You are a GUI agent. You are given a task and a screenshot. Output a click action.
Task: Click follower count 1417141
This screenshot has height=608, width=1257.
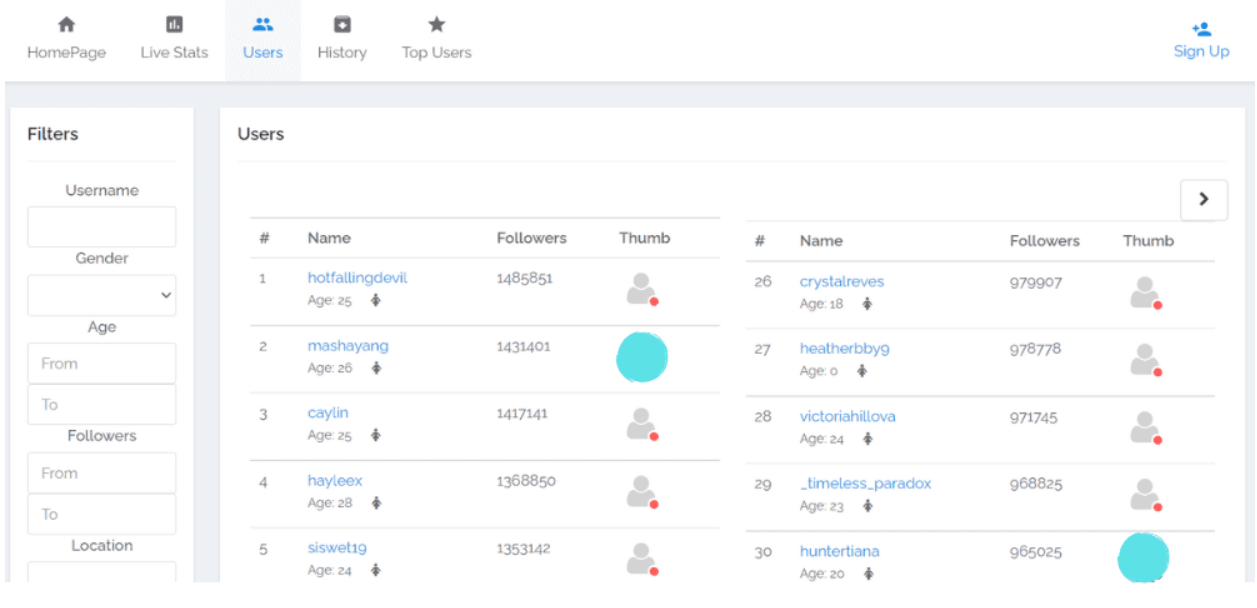tap(522, 413)
